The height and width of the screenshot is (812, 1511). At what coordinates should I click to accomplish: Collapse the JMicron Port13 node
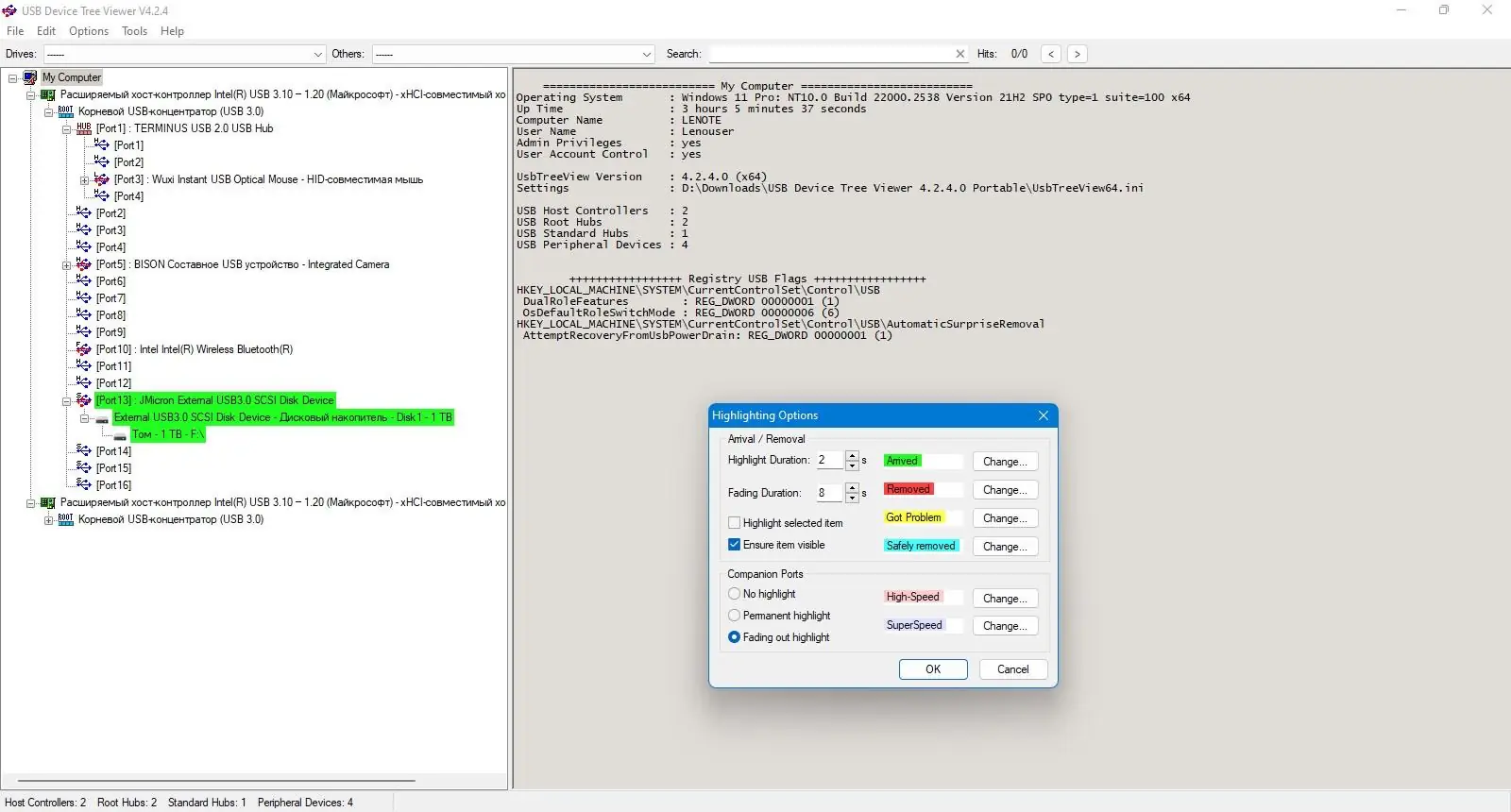(67, 400)
